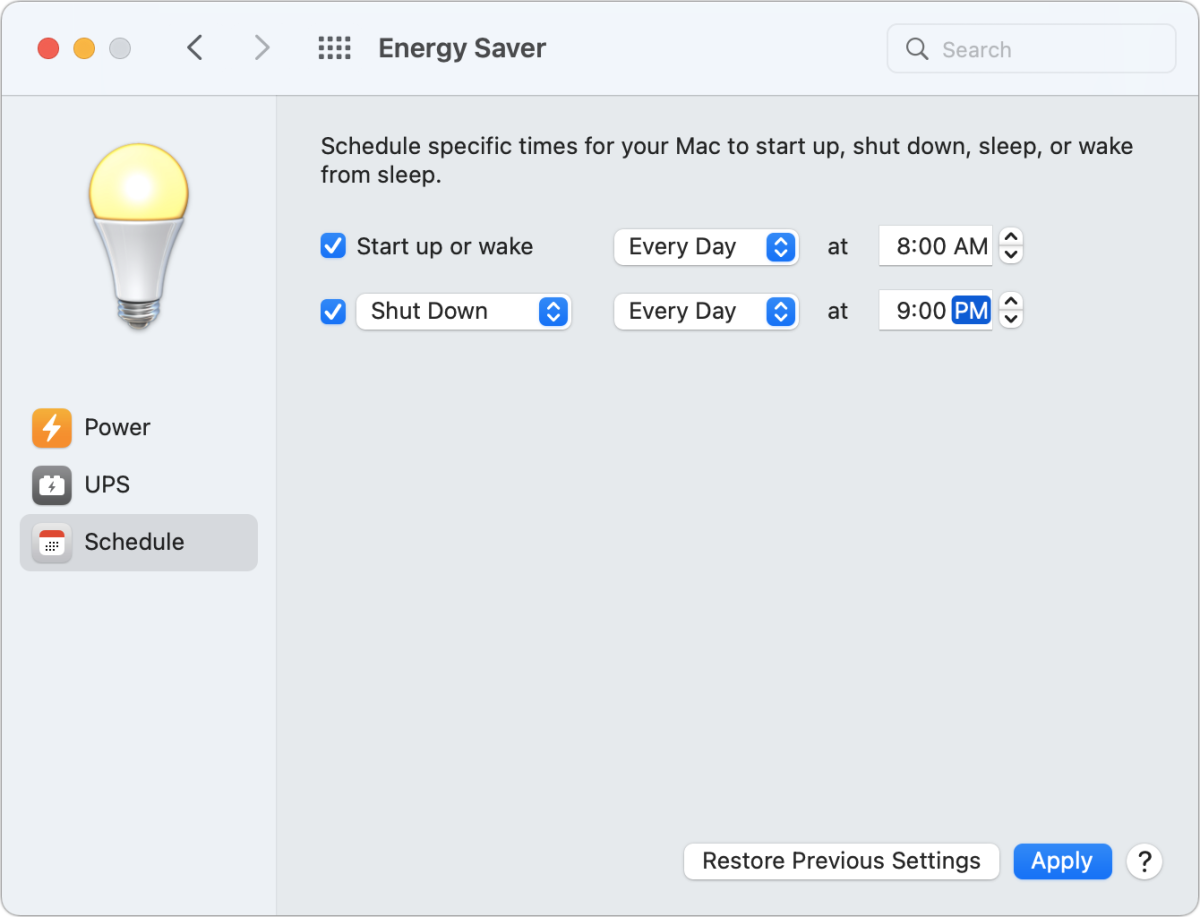This screenshot has width=1200, height=917.
Task: Switch to the Power pane
Action: click(x=117, y=427)
